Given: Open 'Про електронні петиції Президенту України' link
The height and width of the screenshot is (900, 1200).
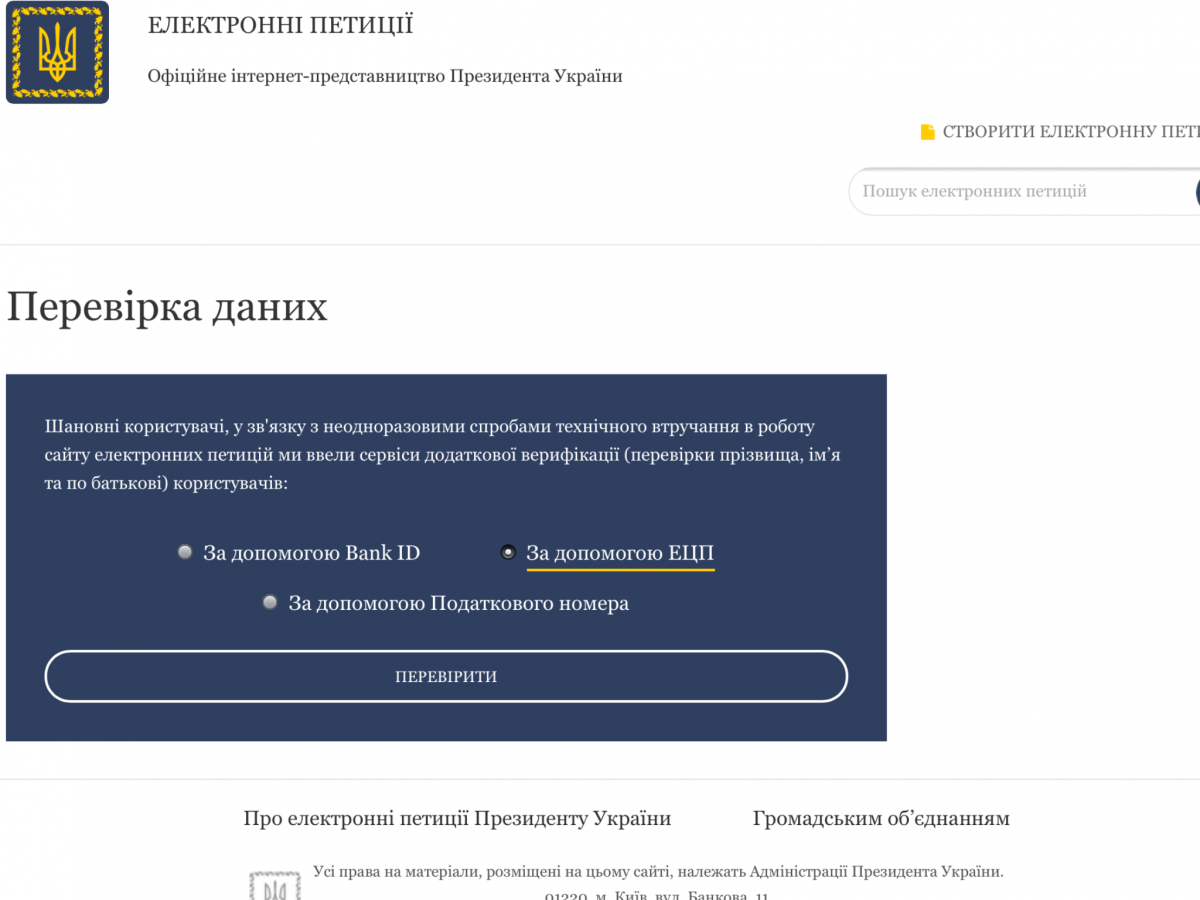Looking at the screenshot, I should [x=457, y=818].
